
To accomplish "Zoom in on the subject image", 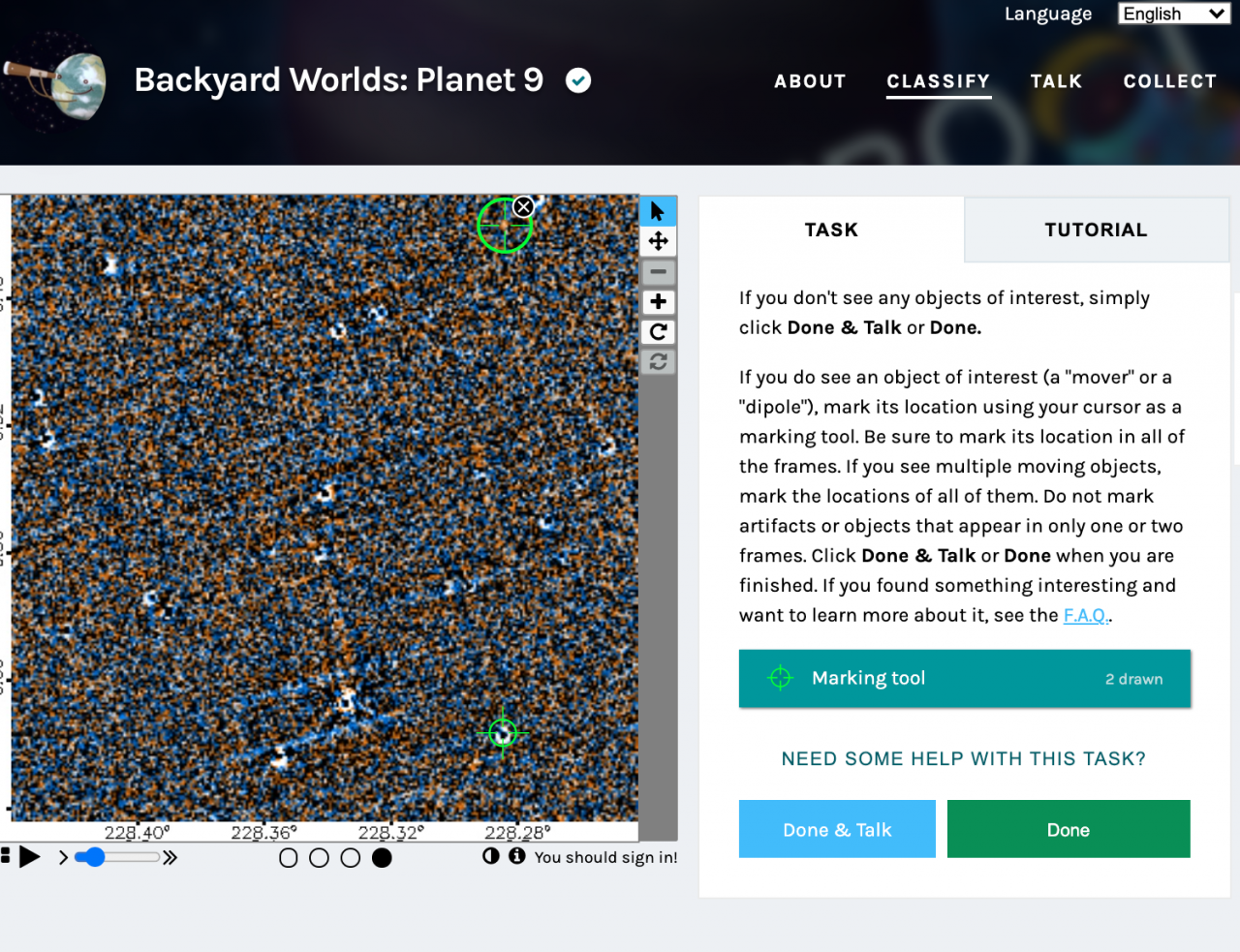I will pyautogui.click(x=658, y=302).
